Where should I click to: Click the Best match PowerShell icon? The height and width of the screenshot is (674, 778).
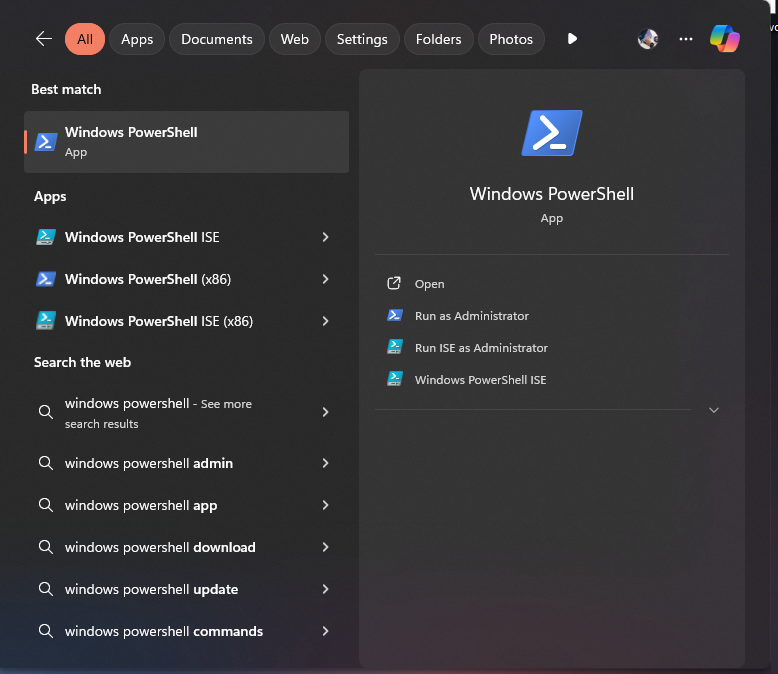pos(46,142)
